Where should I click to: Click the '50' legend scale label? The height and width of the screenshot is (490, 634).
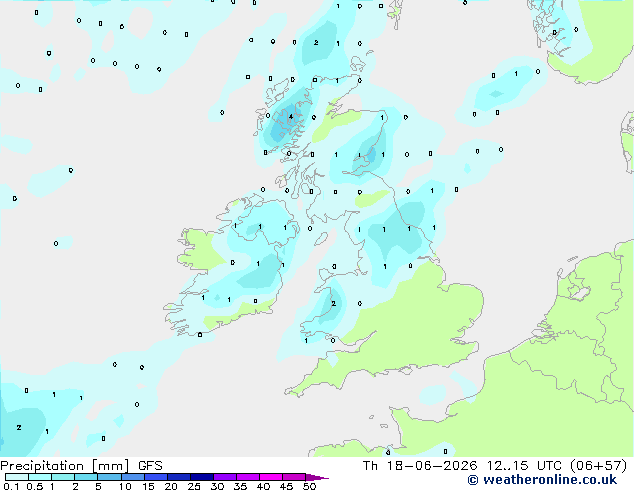(x=309, y=486)
